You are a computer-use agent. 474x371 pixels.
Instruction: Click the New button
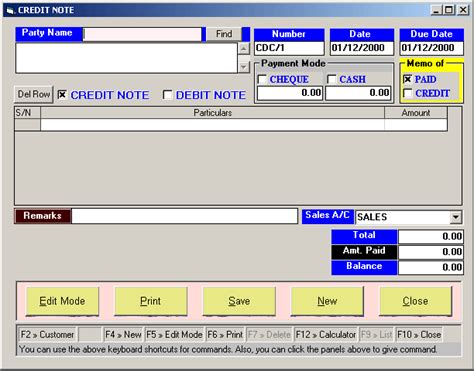(327, 301)
